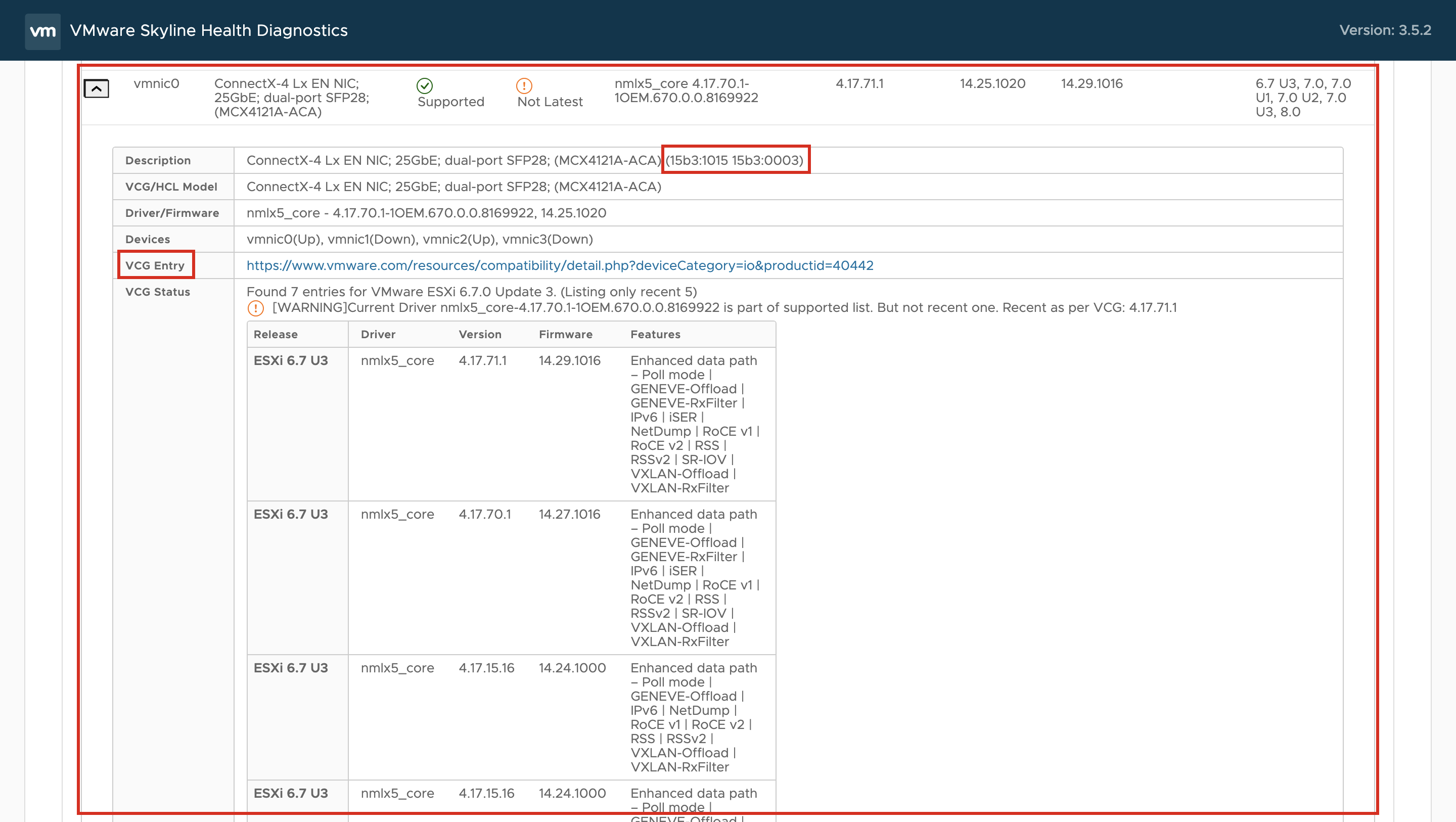The height and width of the screenshot is (822, 1456).
Task: Click the VCG/HCL Model ConnectX-4 value text
Action: (x=454, y=187)
